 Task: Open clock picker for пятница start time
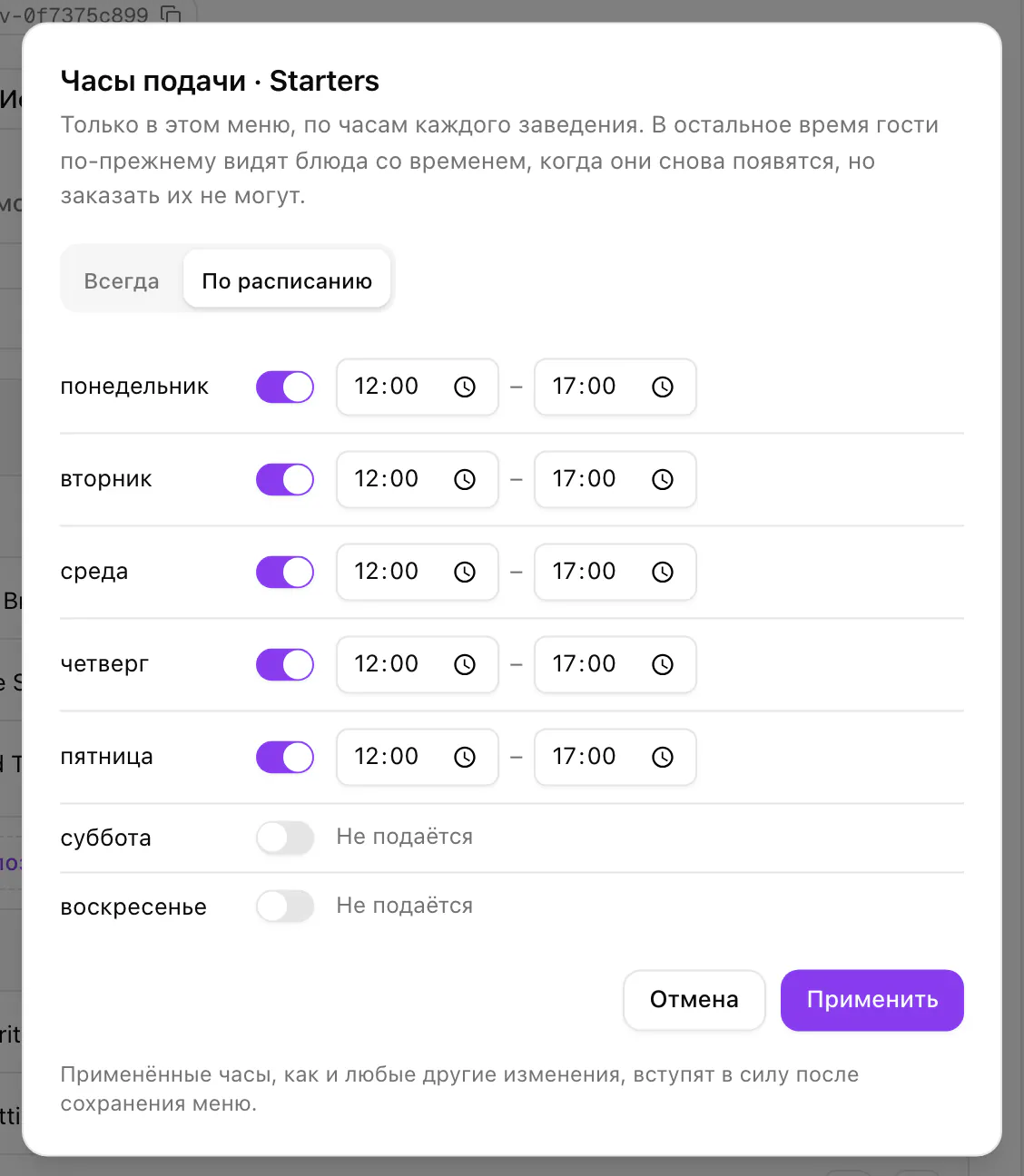point(465,758)
